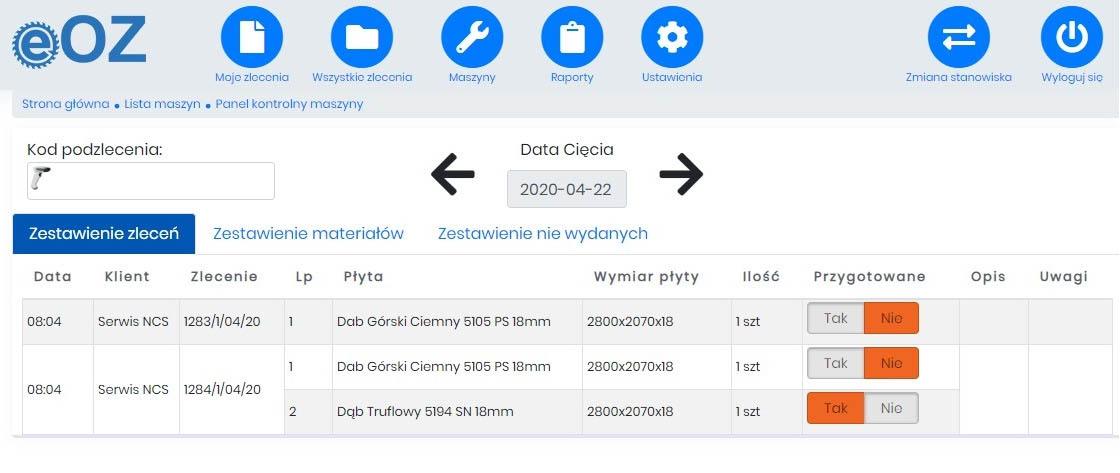Open Maszyny wrench icon
The width and height of the screenshot is (1120, 473).
[x=472, y=38]
